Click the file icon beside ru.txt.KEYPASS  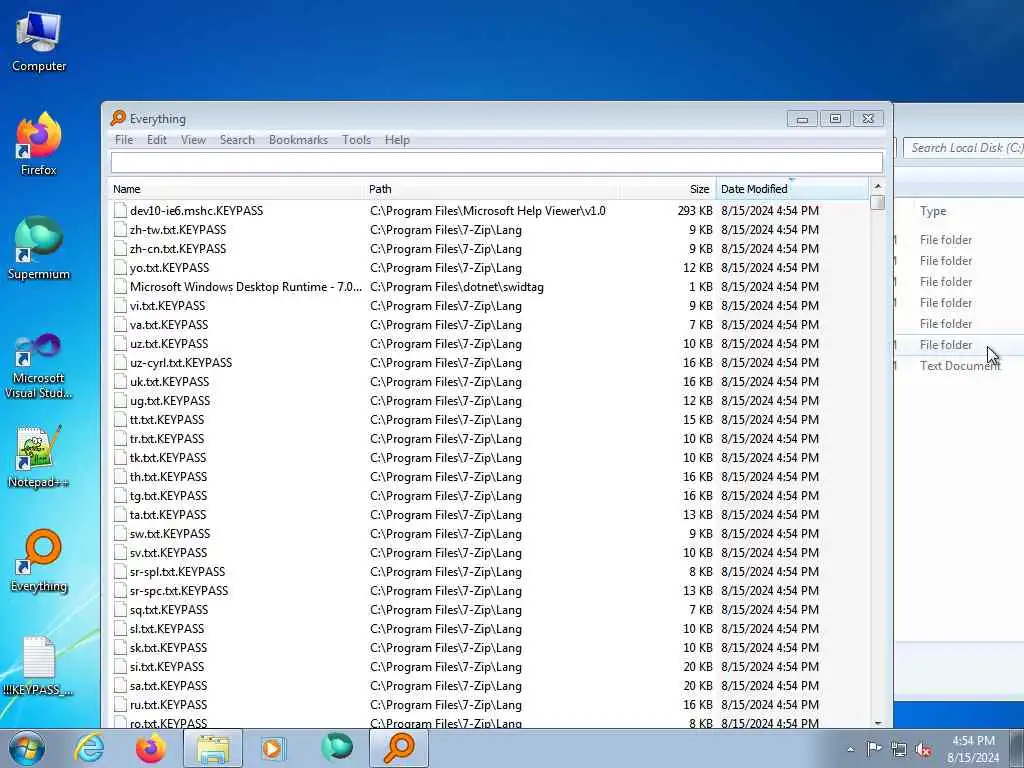(120, 705)
